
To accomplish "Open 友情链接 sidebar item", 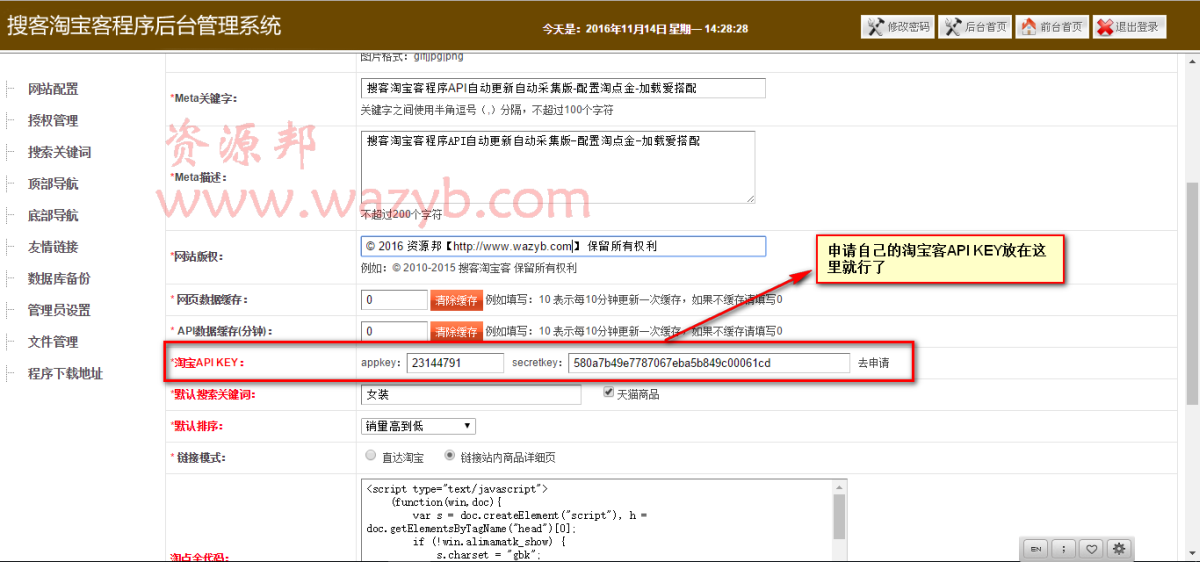I will point(53,247).
